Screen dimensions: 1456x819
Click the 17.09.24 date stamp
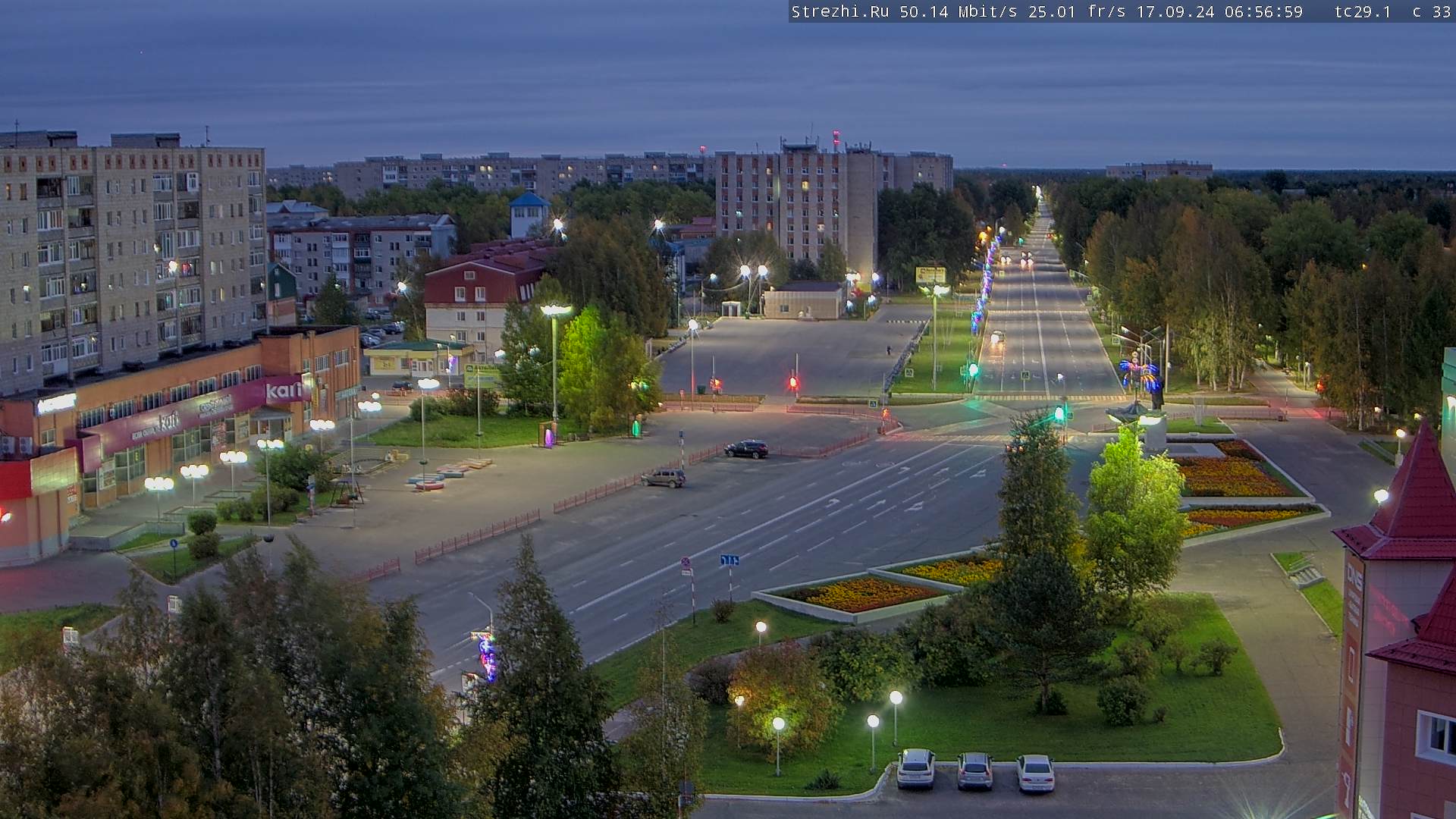pos(1175,12)
